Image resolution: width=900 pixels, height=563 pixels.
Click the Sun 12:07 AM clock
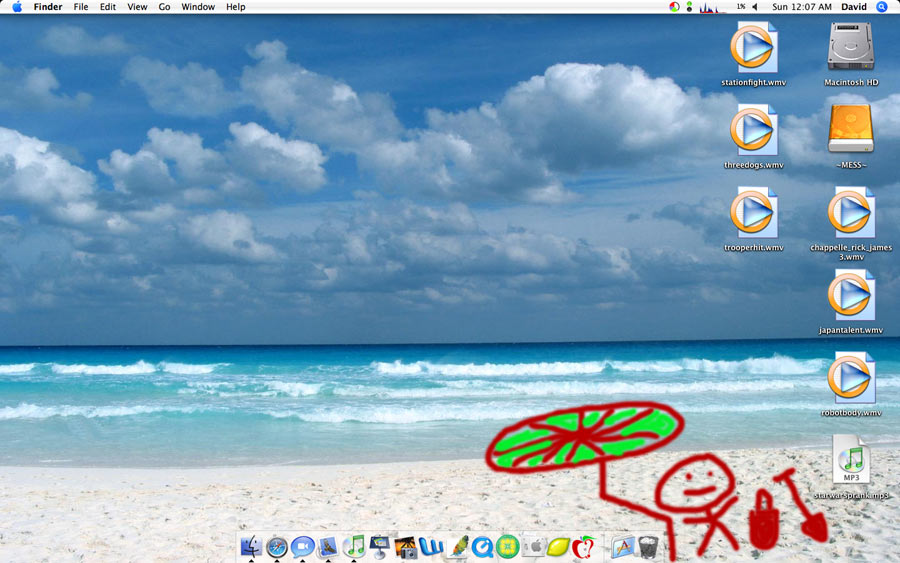(802, 7)
